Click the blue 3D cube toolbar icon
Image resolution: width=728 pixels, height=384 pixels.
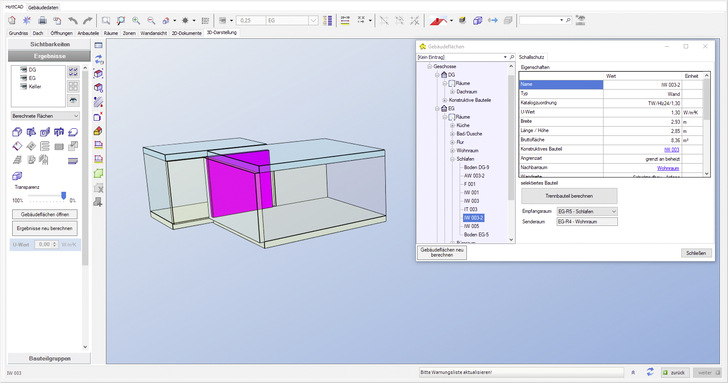coord(477,20)
